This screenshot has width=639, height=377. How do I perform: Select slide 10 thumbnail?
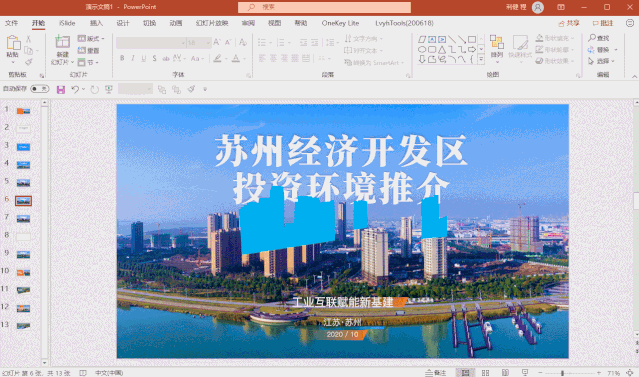23,272
